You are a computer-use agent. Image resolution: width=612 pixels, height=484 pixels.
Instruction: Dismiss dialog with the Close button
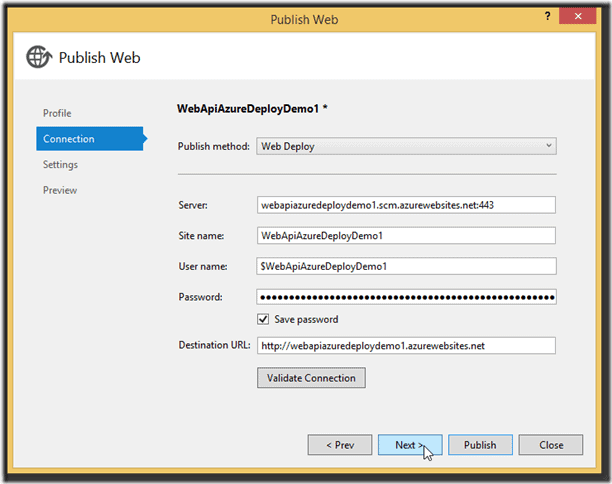coord(551,445)
